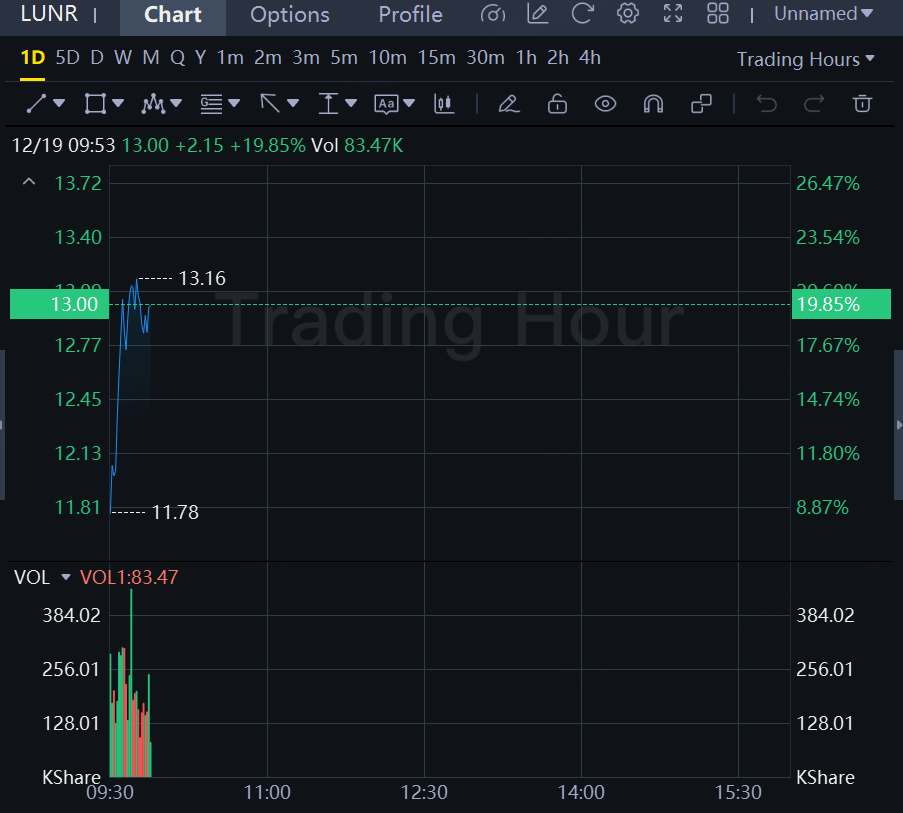The height and width of the screenshot is (813, 903).
Task: Select the wave pattern drawing tool
Action: (x=153, y=104)
